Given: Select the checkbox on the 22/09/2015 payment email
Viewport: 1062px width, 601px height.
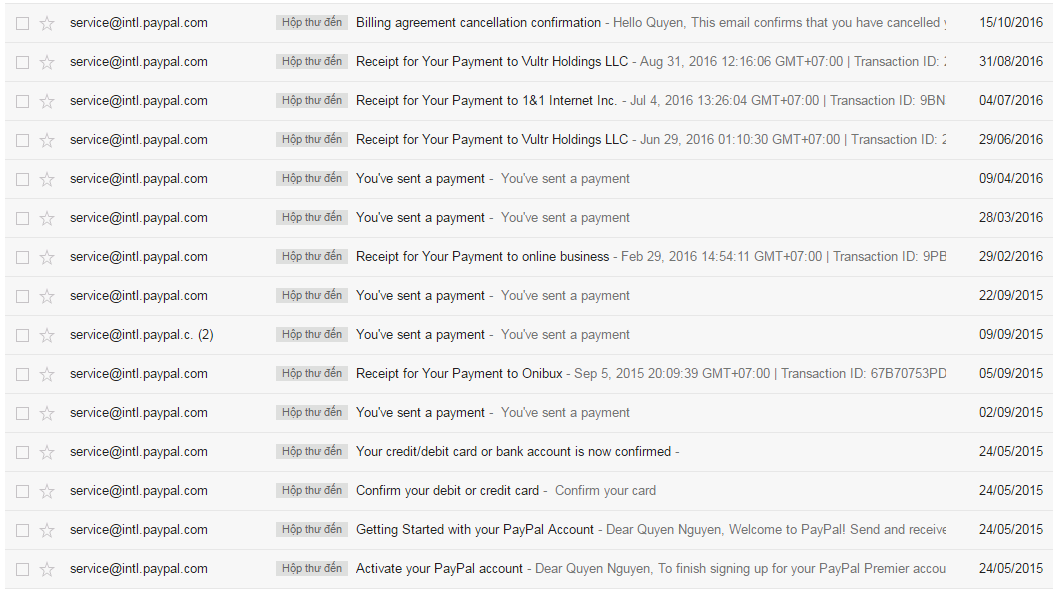Looking at the screenshot, I should [x=22, y=295].
